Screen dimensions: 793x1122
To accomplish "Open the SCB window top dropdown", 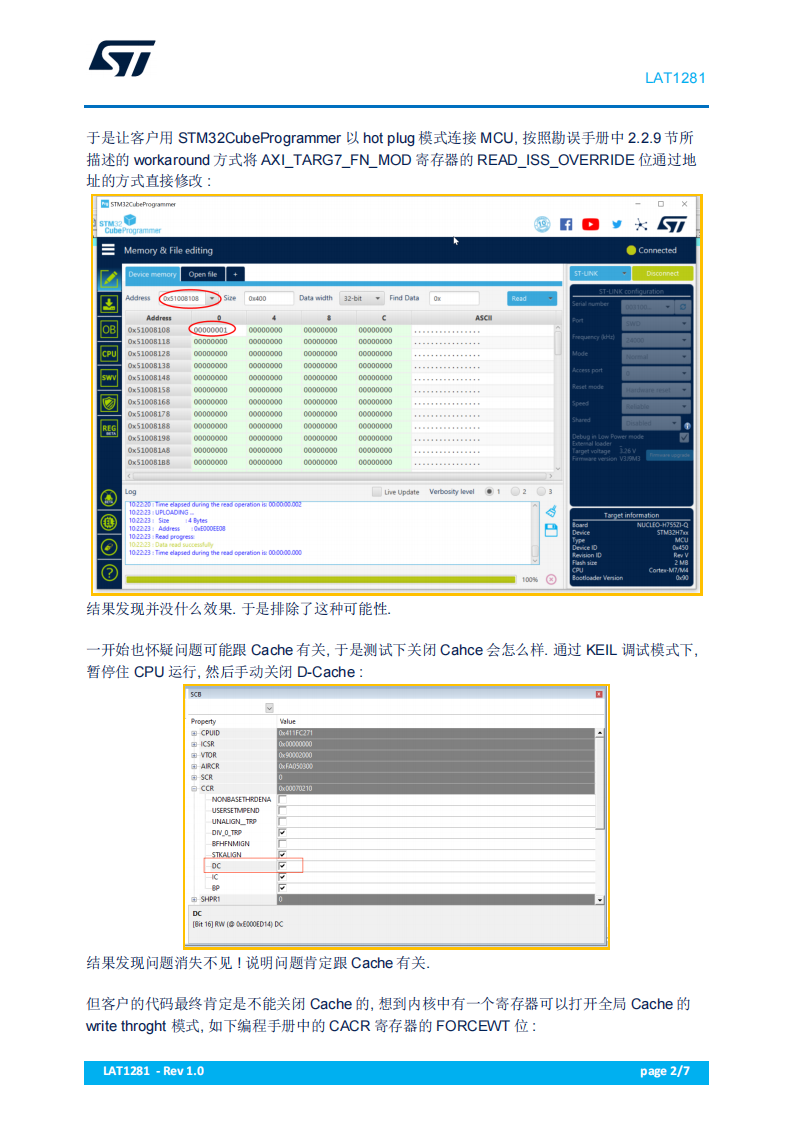I will point(270,708).
